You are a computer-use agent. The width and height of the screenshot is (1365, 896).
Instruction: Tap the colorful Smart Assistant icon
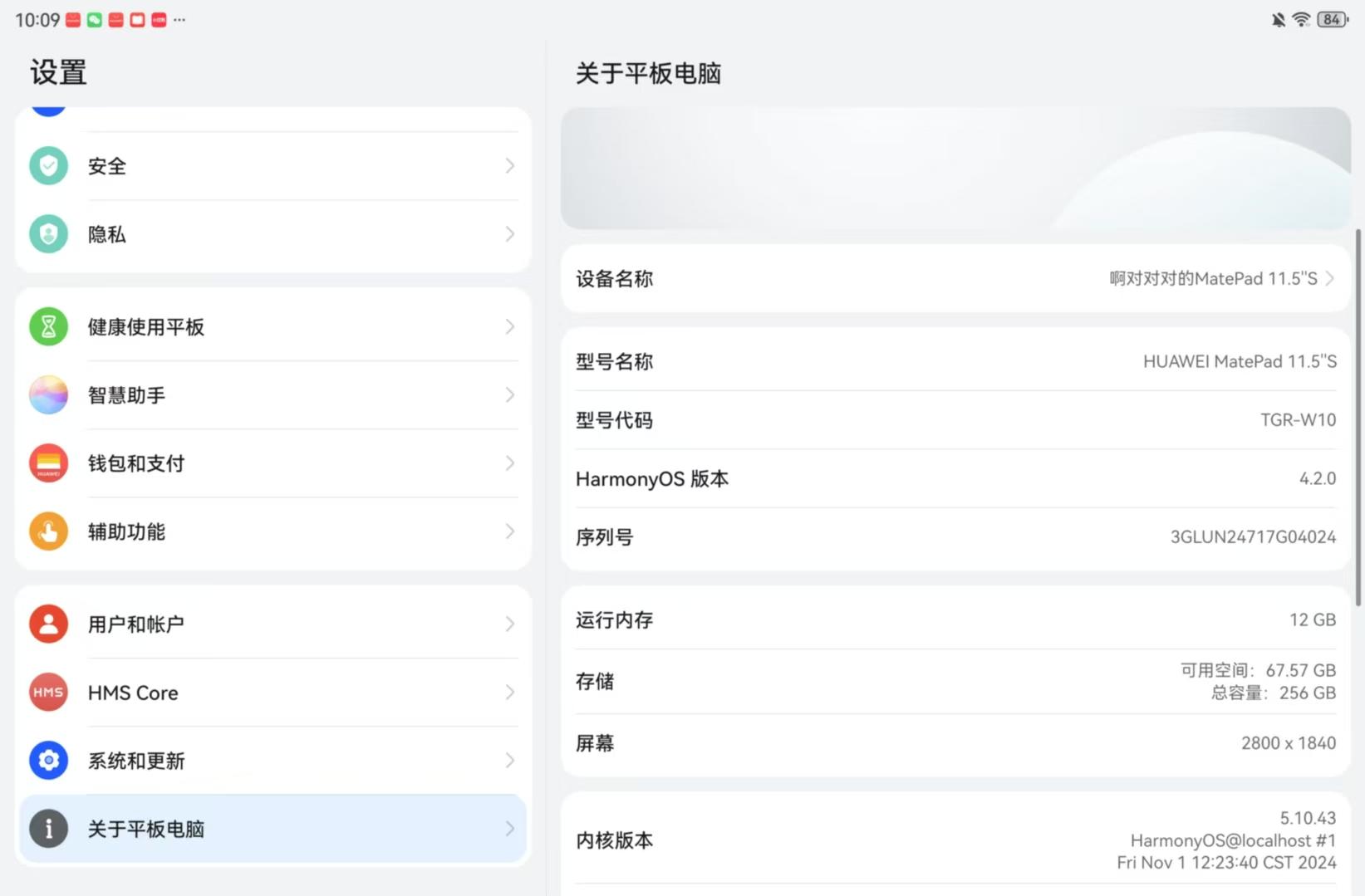click(x=48, y=395)
